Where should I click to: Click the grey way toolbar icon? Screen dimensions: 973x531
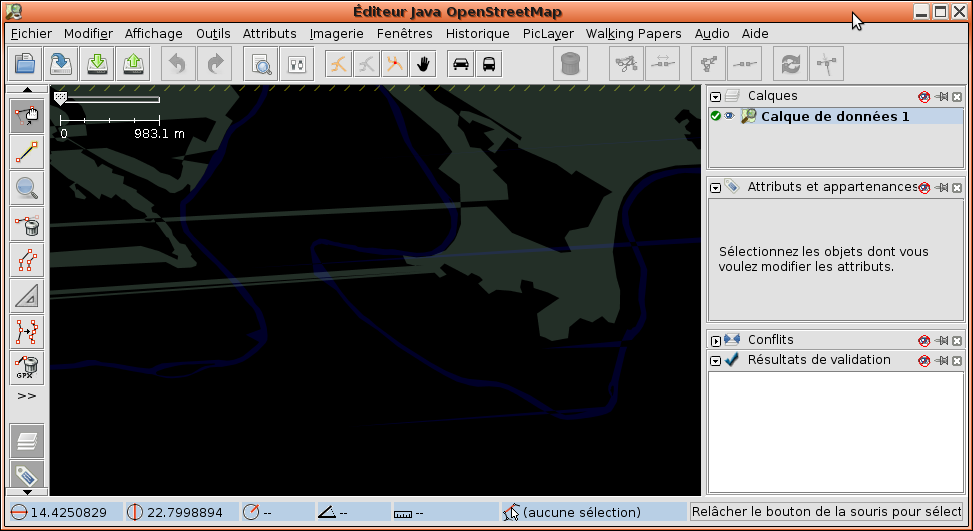[x=367, y=63]
